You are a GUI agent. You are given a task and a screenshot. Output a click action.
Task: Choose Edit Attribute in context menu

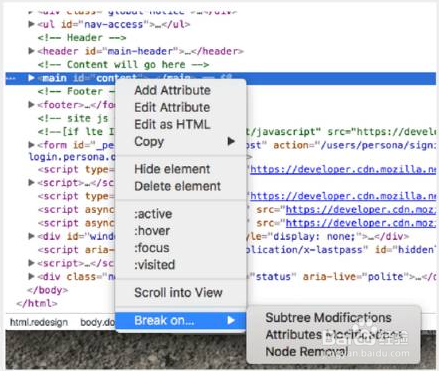coord(172,107)
